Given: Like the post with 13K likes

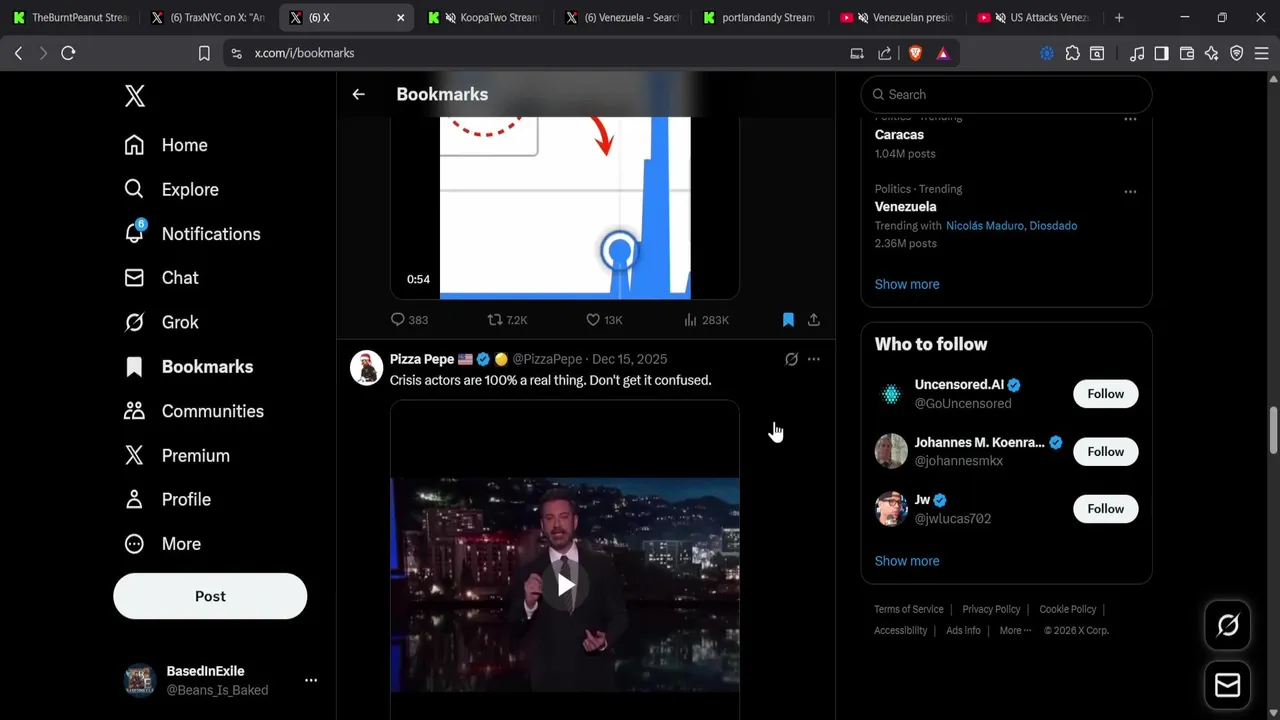Looking at the screenshot, I should pyautogui.click(x=604, y=320).
